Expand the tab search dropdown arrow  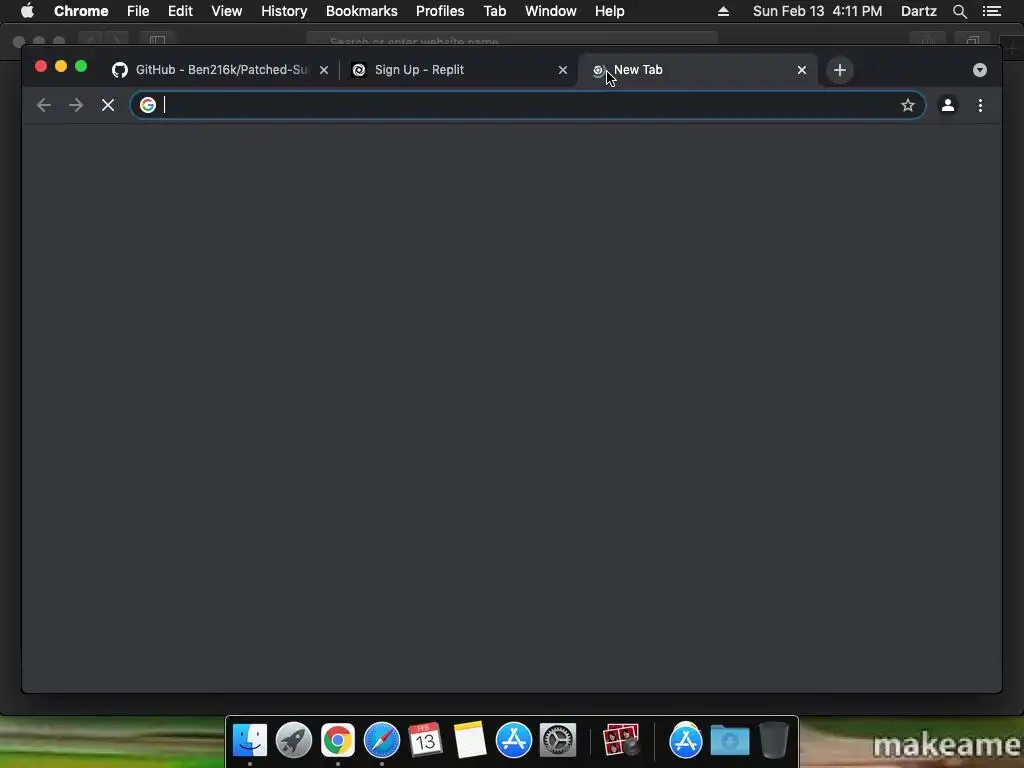click(x=980, y=70)
